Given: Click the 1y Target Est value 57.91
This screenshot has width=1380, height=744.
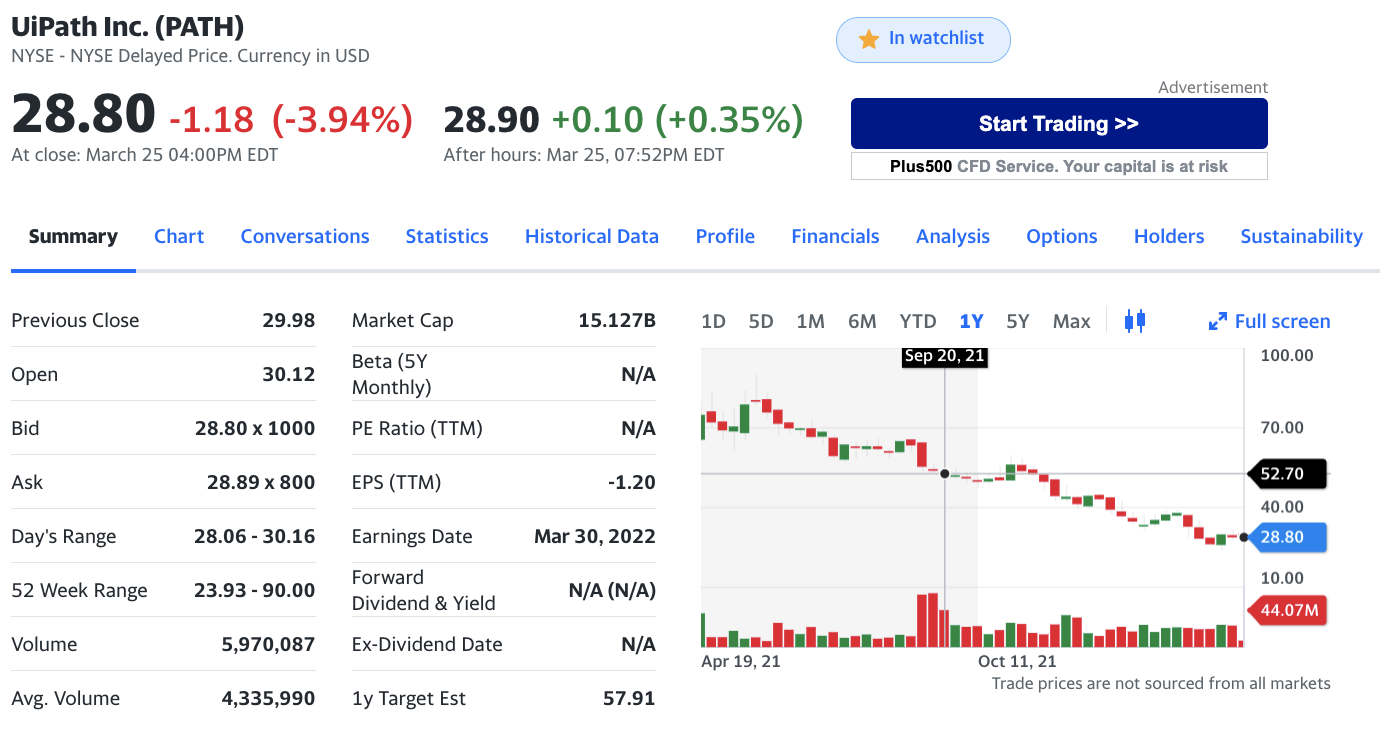Looking at the screenshot, I should point(629,699).
